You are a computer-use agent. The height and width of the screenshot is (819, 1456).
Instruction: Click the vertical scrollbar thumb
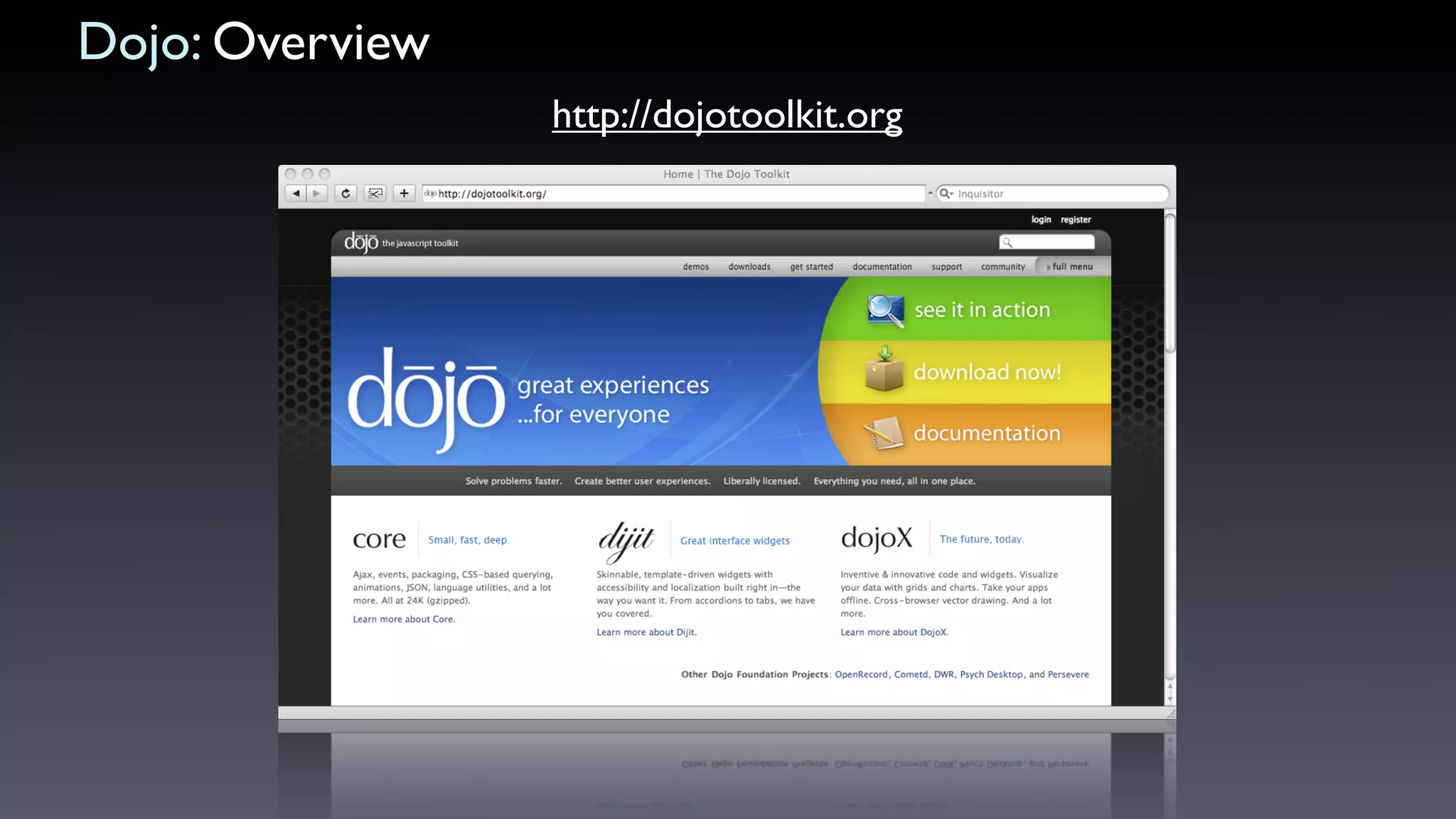(1169, 283)
